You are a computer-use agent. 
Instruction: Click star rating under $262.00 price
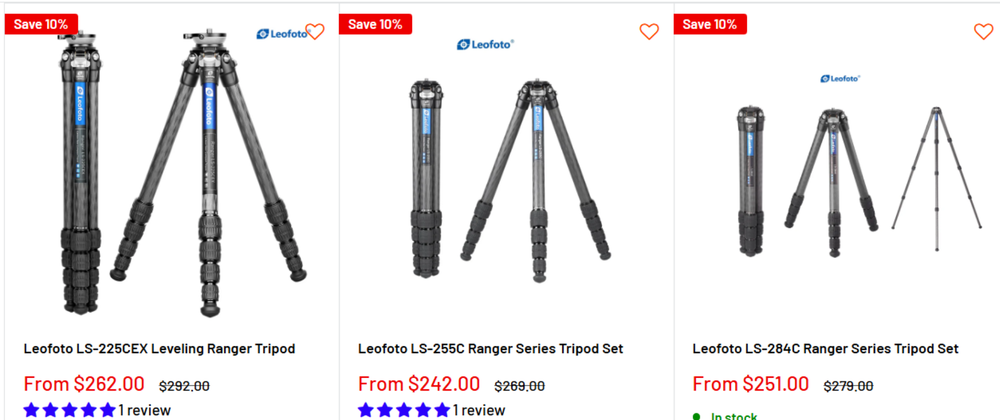tap(70, 410)
